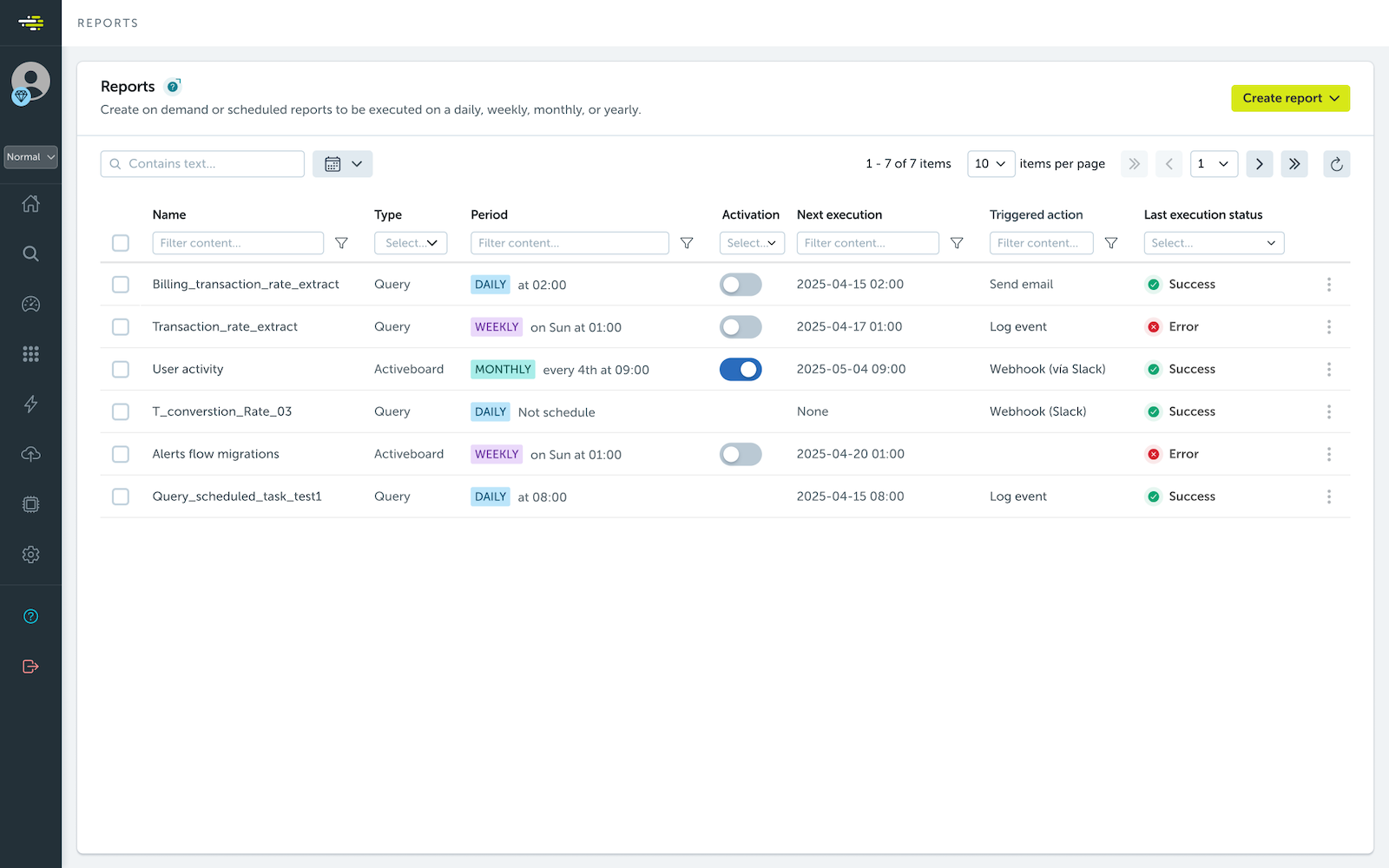The image size is (1389, 868).
Task: Select the Lightning actions icon
Action: point(30,404)
